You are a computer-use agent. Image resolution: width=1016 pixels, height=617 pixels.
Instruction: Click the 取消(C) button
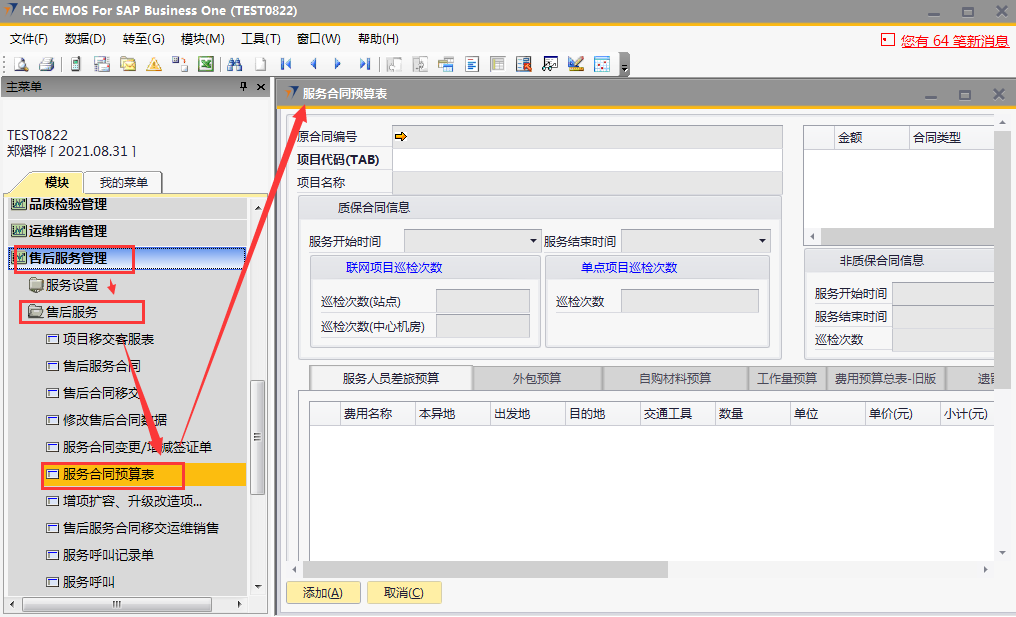[x=403, y=593]
